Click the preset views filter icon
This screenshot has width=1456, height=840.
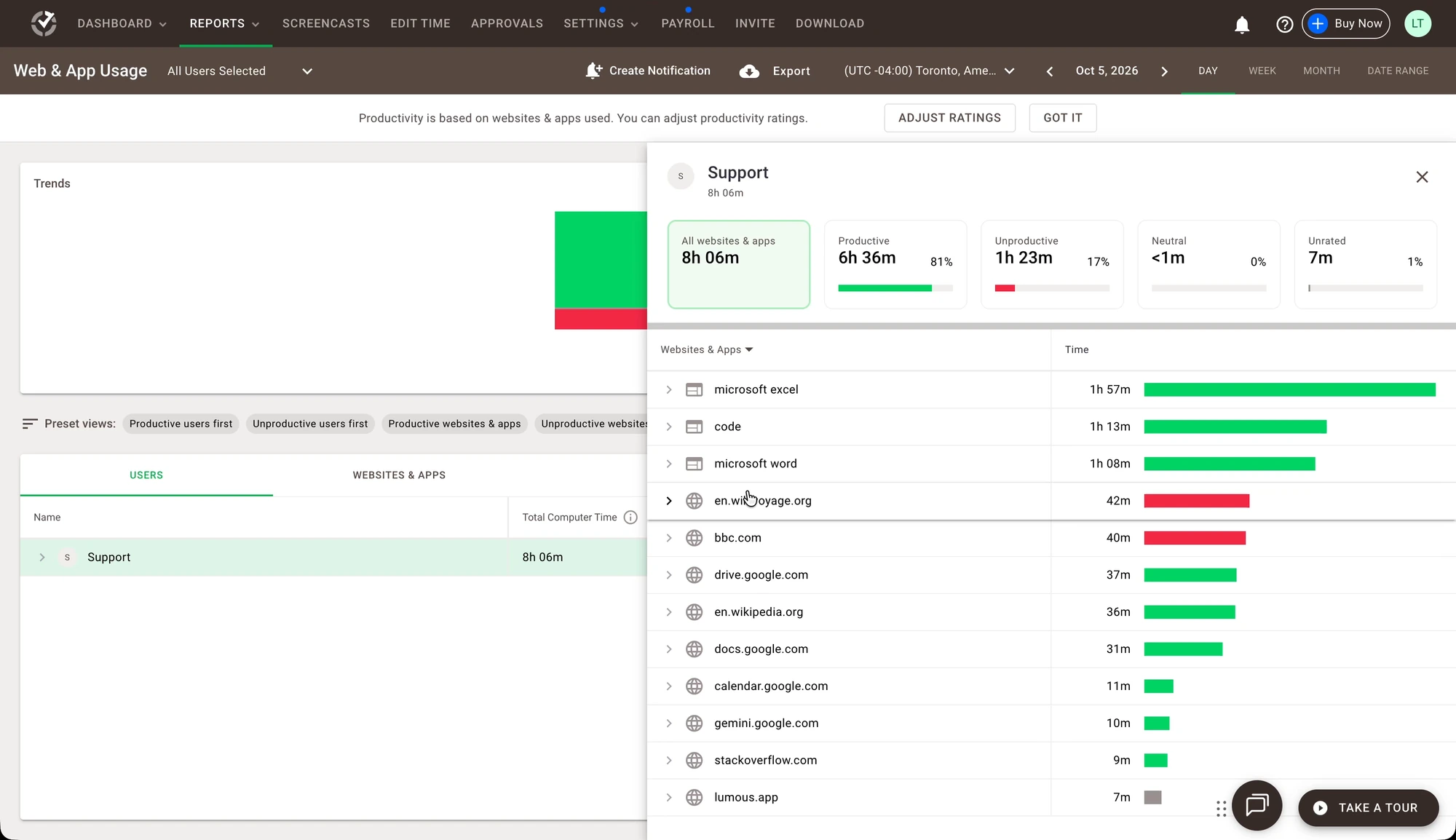click(29, 424)
